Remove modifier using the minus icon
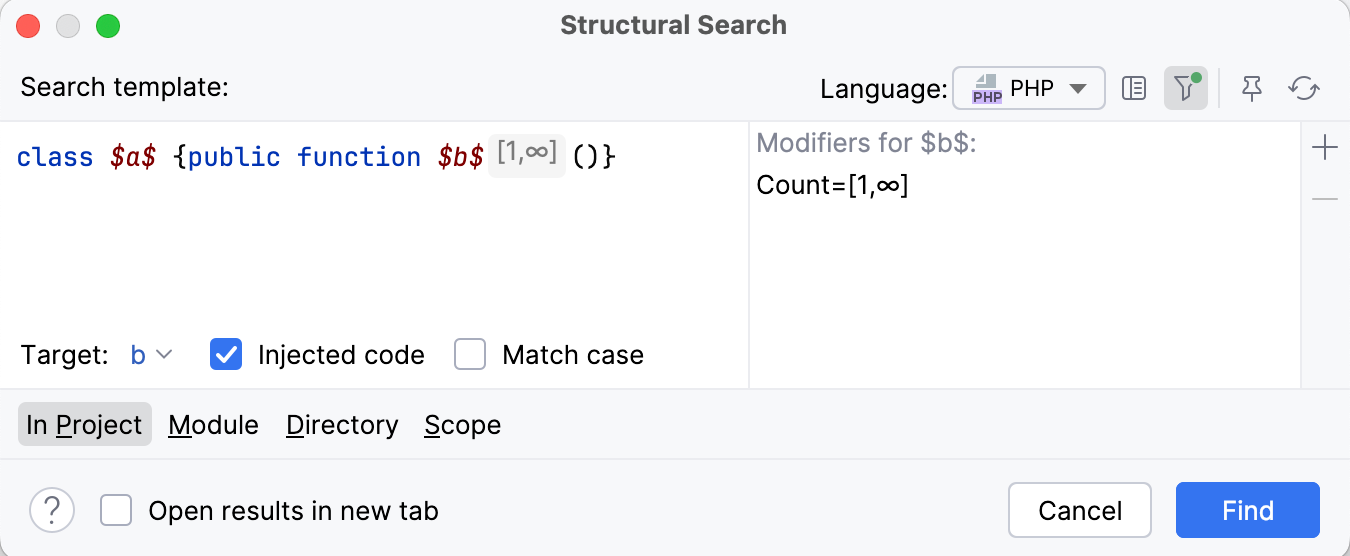This screenshot has height=556, width=1350. pos(1324,200)
